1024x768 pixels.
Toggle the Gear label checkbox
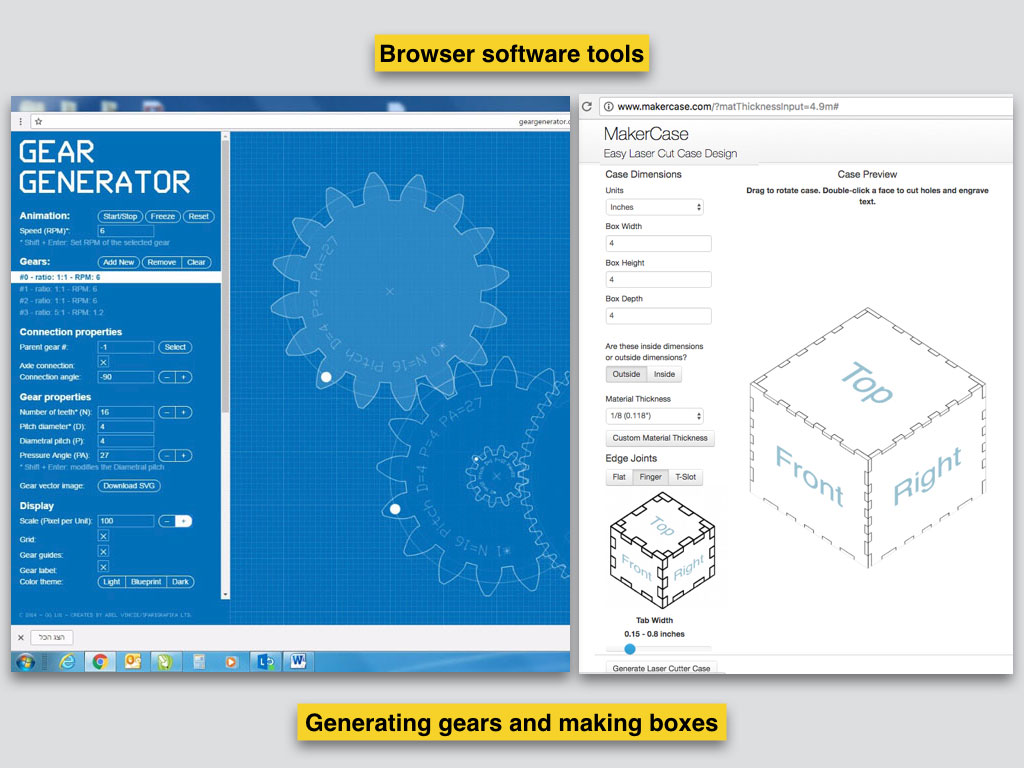tap(103, 567)
